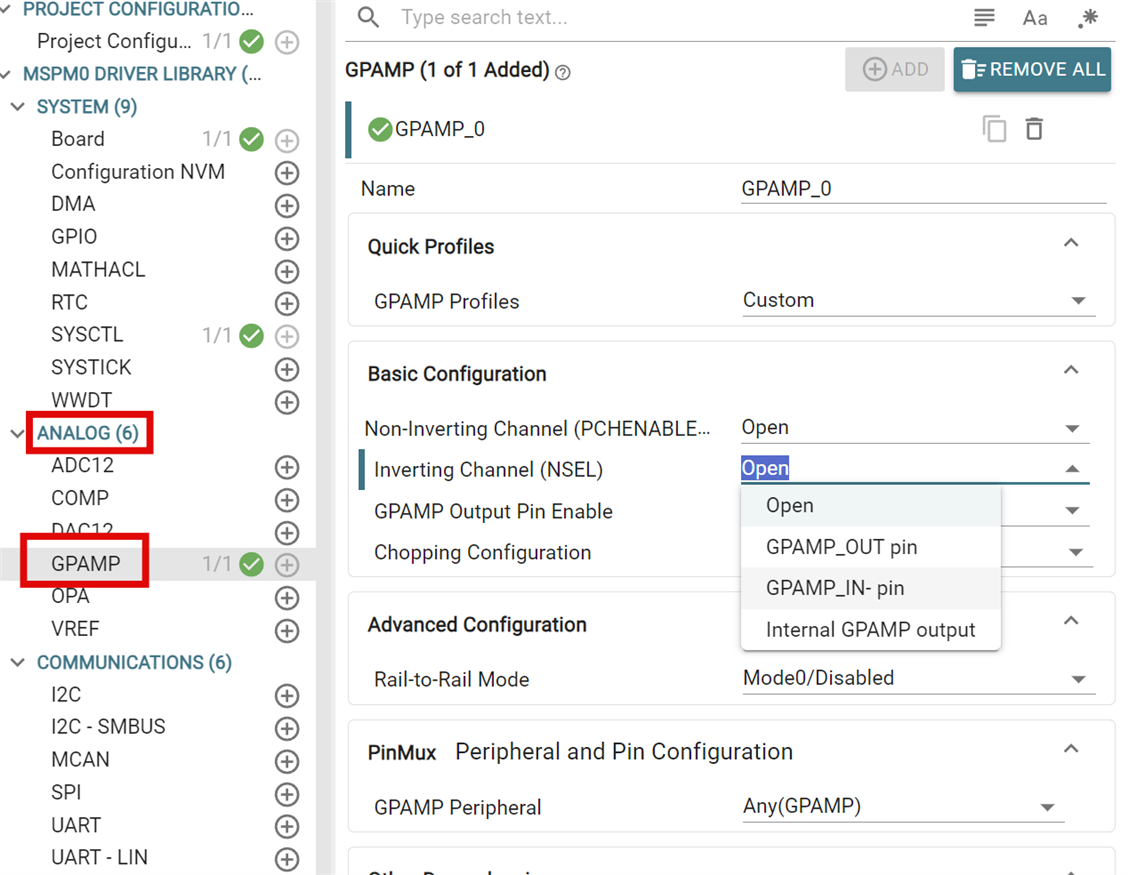Open the Non-Inverting Channel dropdown
The height and width of the screenshot is (875, 1128).
click(x=915, y=427)
